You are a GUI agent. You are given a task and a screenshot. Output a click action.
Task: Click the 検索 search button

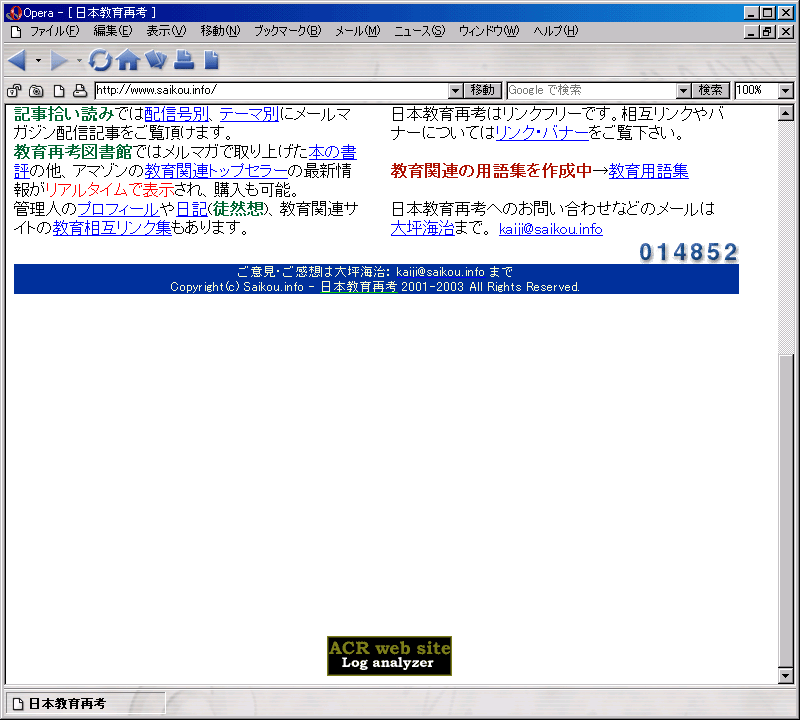(x=711, y=91)
